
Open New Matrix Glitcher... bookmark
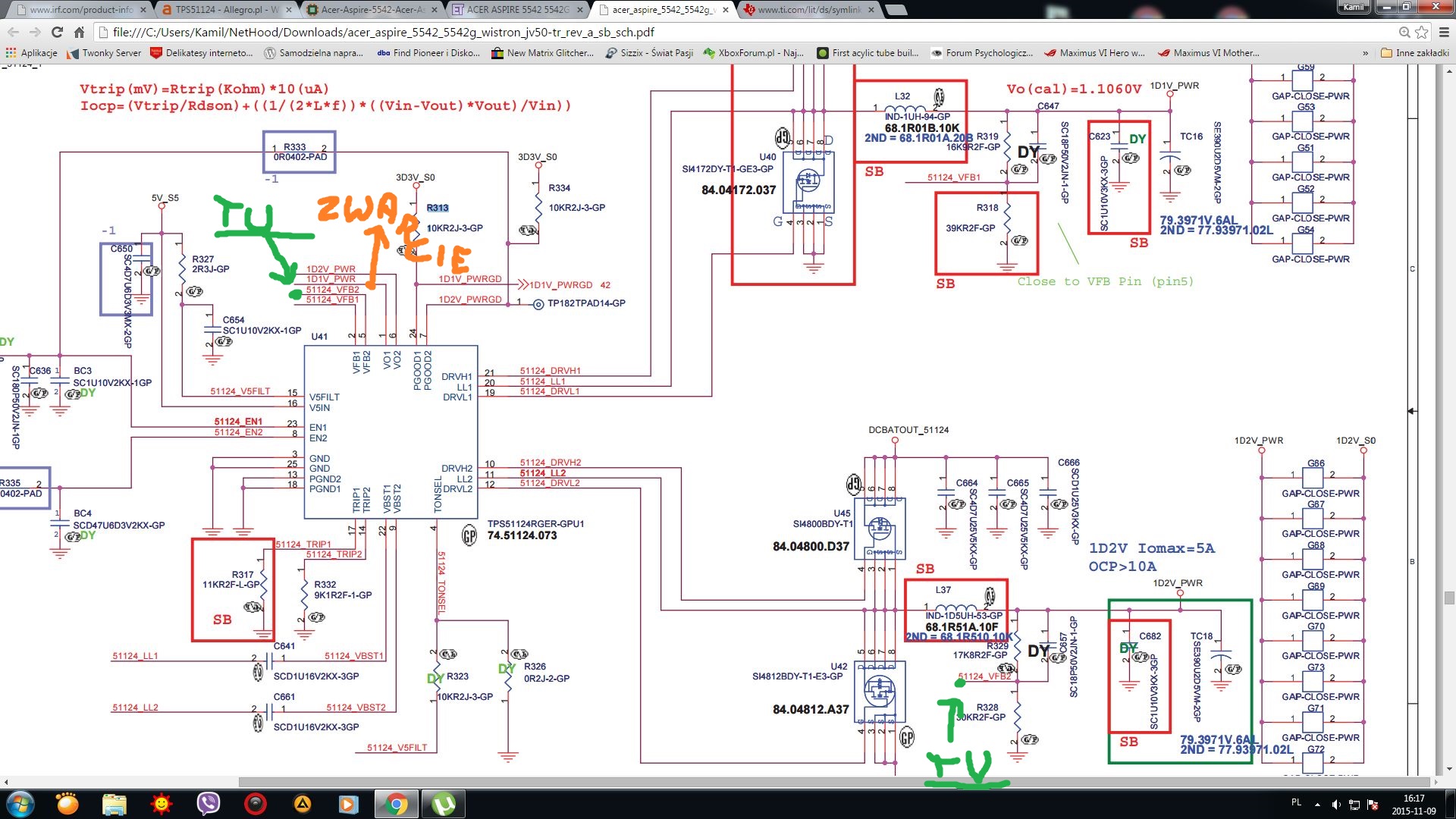[543, 53]
